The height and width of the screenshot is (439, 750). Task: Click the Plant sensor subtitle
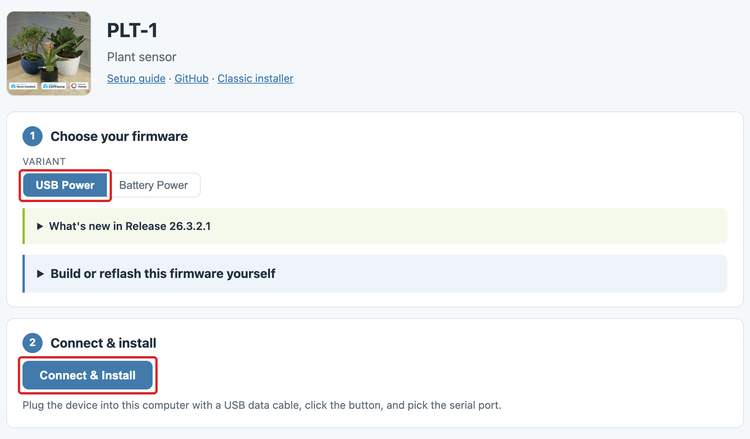point(142,57)
